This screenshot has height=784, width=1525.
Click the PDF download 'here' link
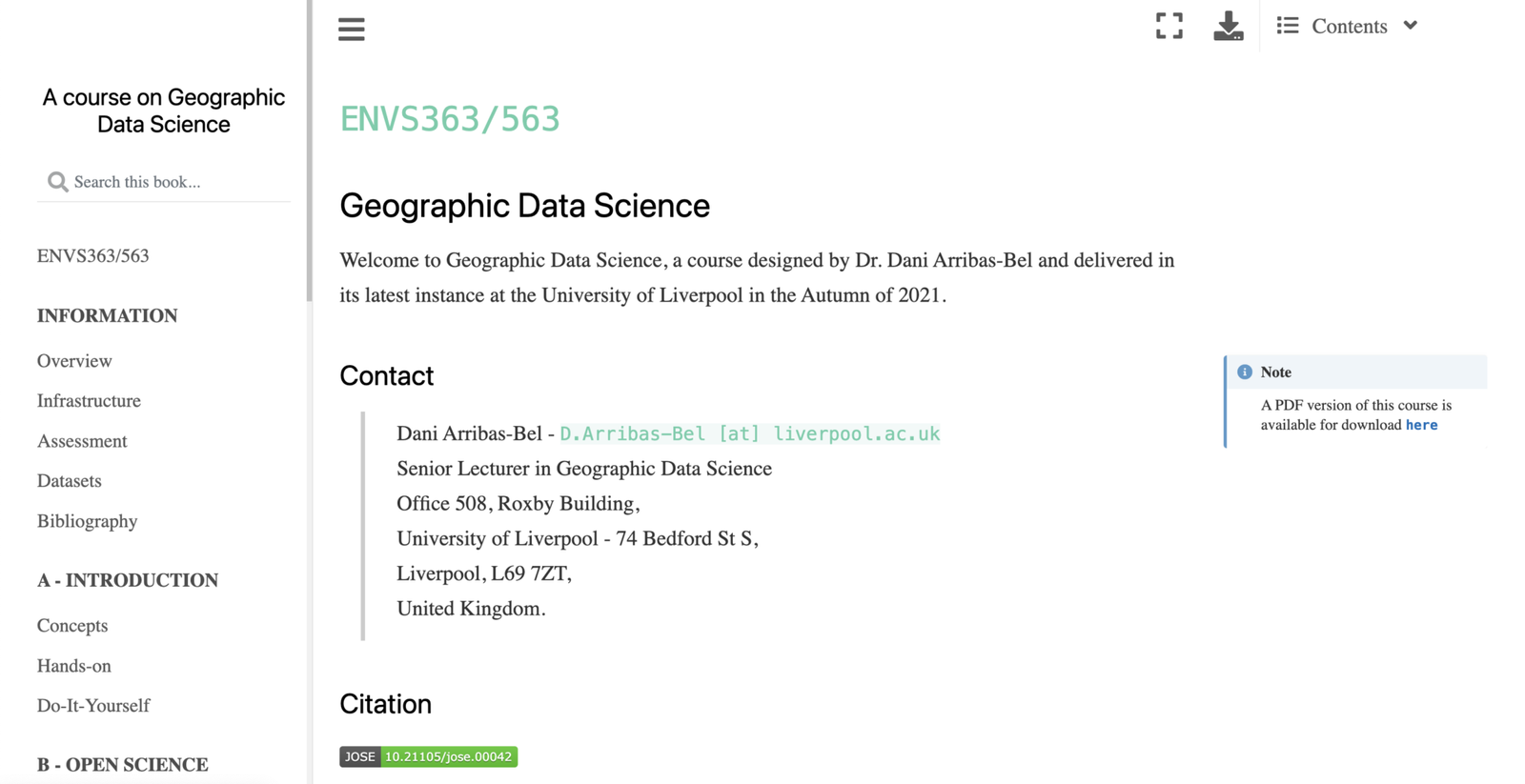1421,425
